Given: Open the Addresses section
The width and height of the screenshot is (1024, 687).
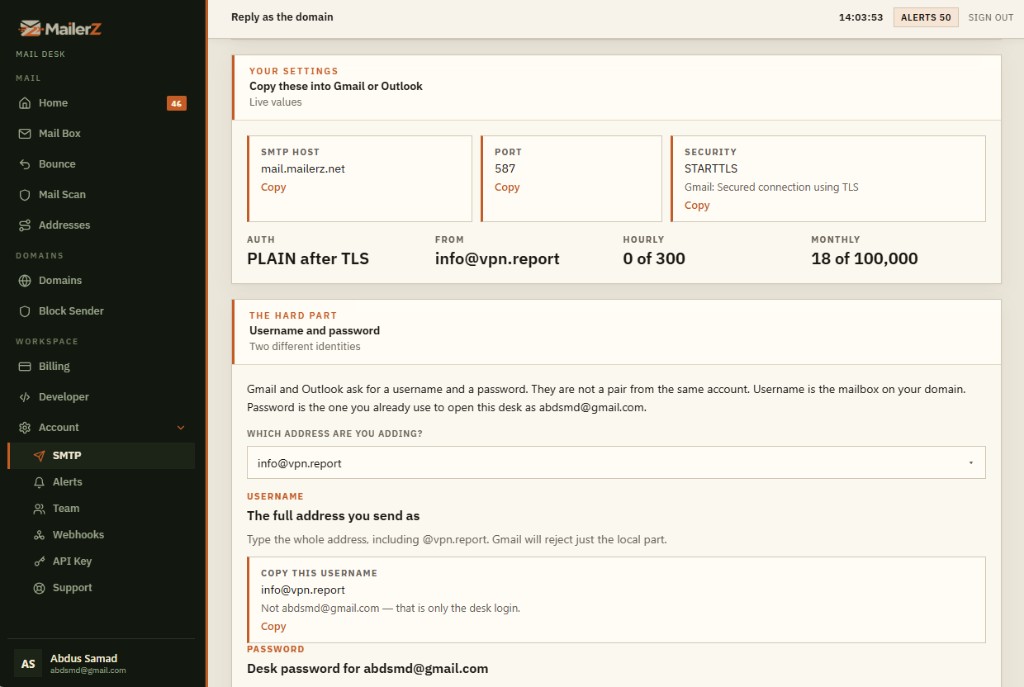Looking at the screenshot, I should tap(101, 225).
